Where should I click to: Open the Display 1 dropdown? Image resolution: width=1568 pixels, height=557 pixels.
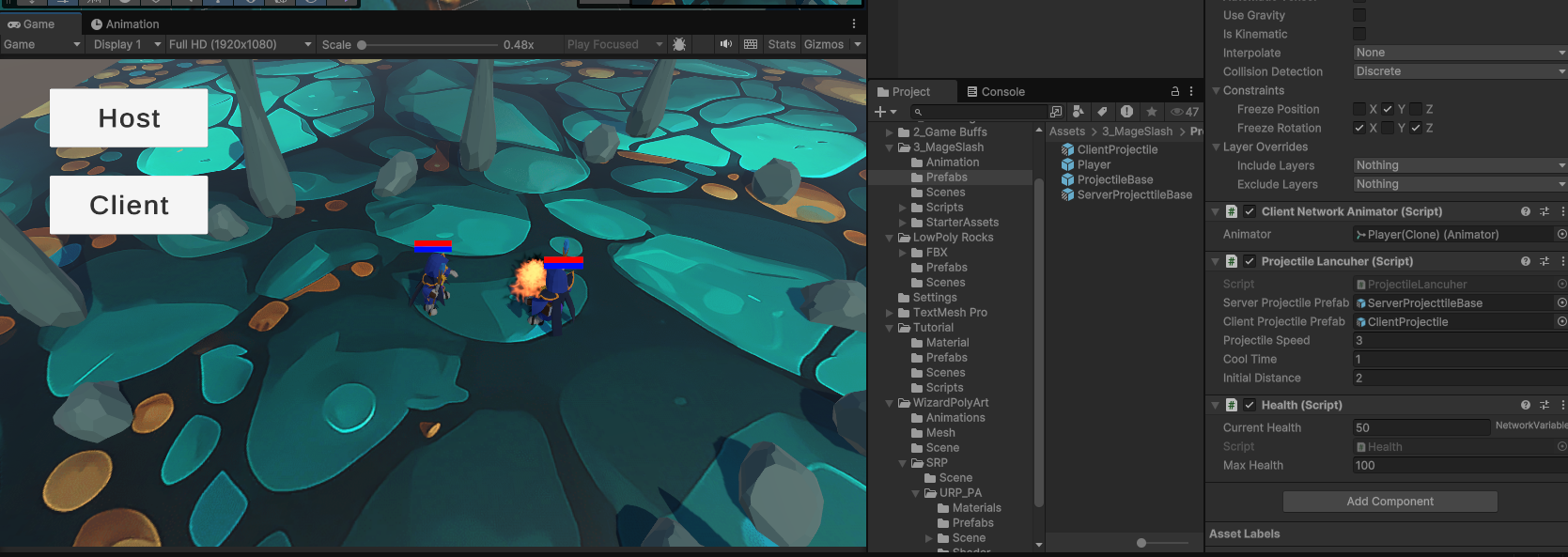click(x=127, y=44)
